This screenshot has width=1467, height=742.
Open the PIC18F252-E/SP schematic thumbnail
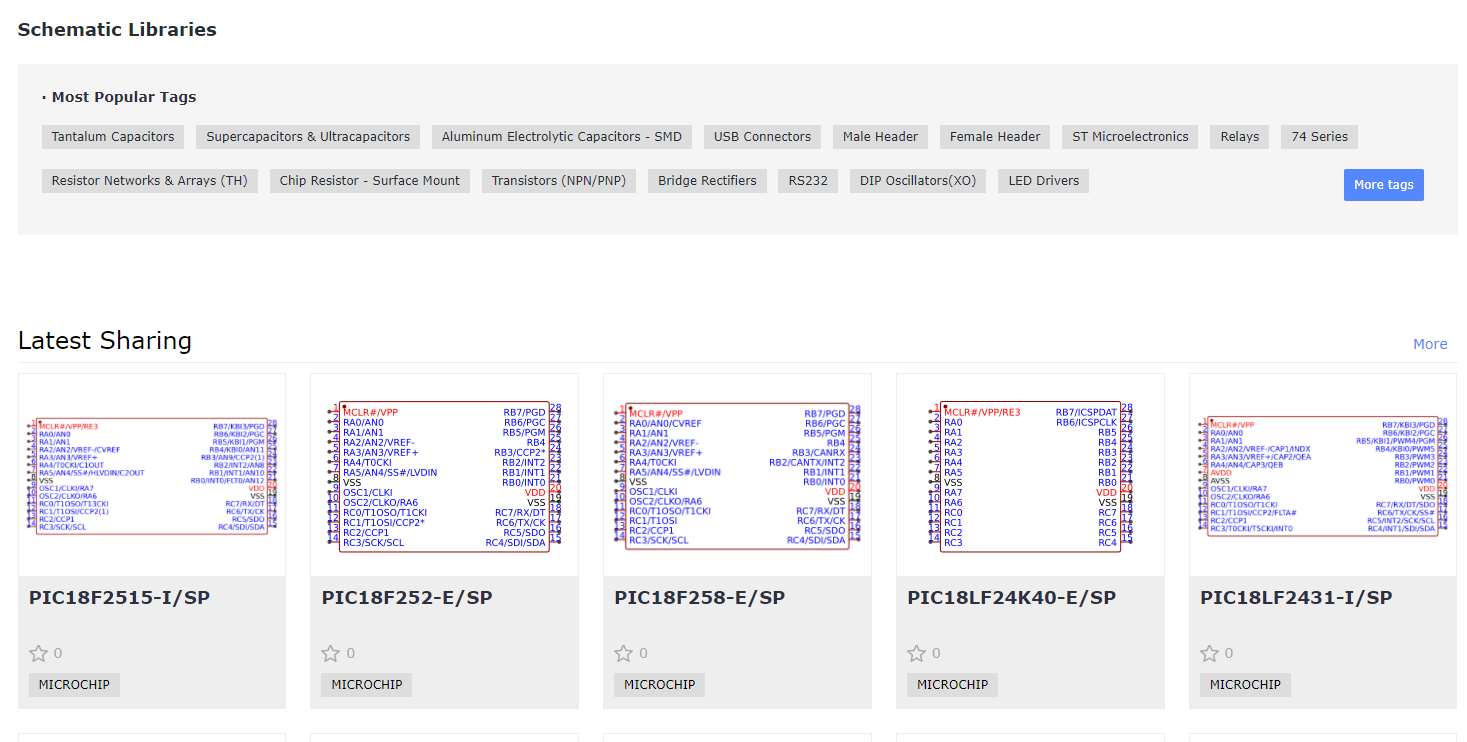[444, 475]
